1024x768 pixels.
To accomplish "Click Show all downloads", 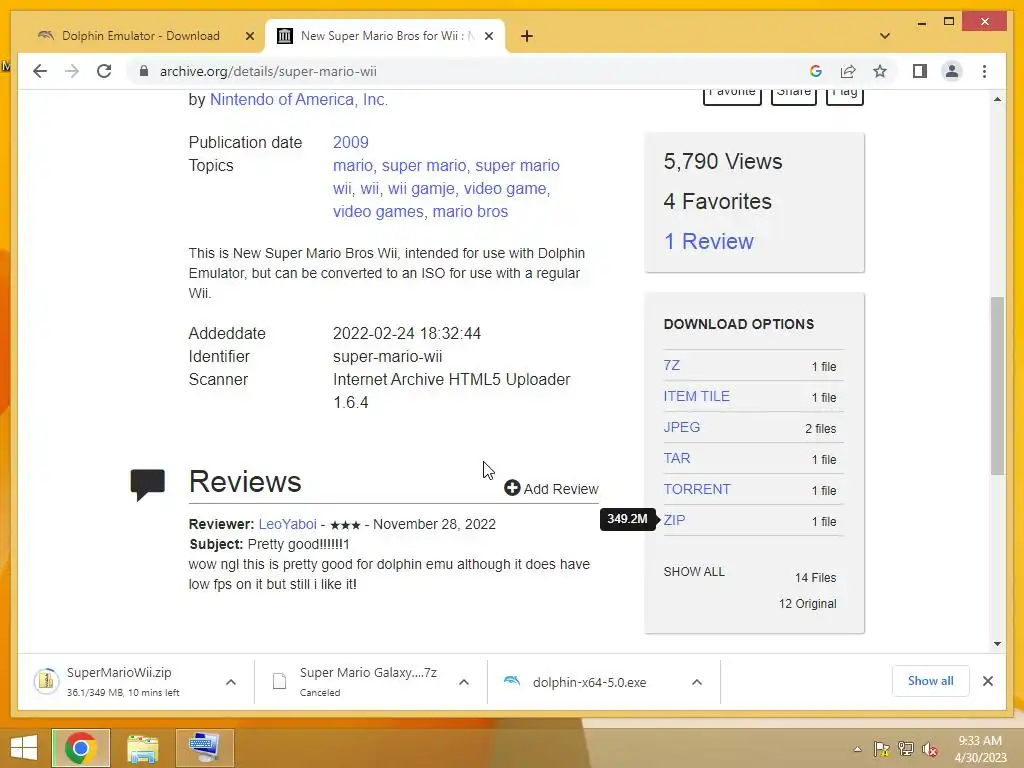I will [930, 681].
